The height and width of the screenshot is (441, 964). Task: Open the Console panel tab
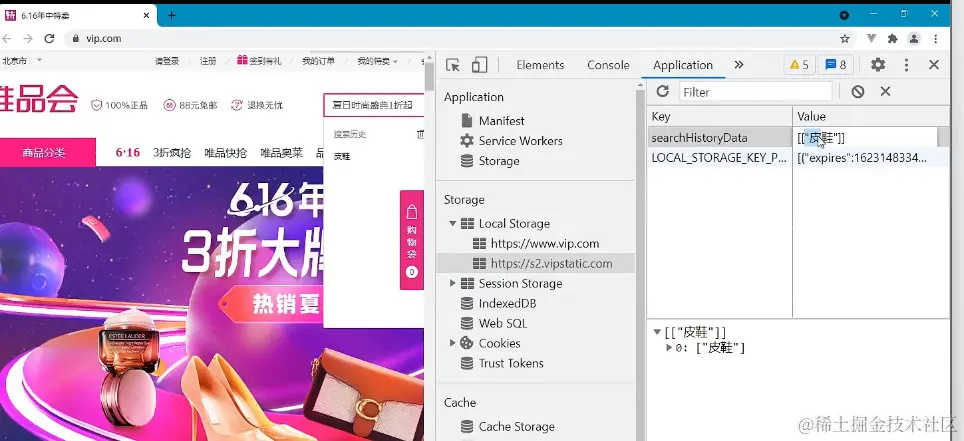(x=608, y=65)
